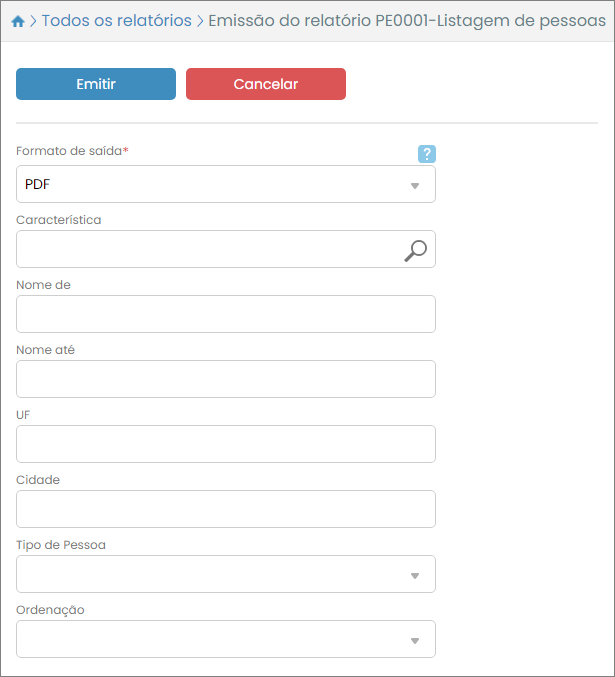This screenshot has width=615, height=677.
Task: Click the Ordenação field label
Action: (50, 610)
